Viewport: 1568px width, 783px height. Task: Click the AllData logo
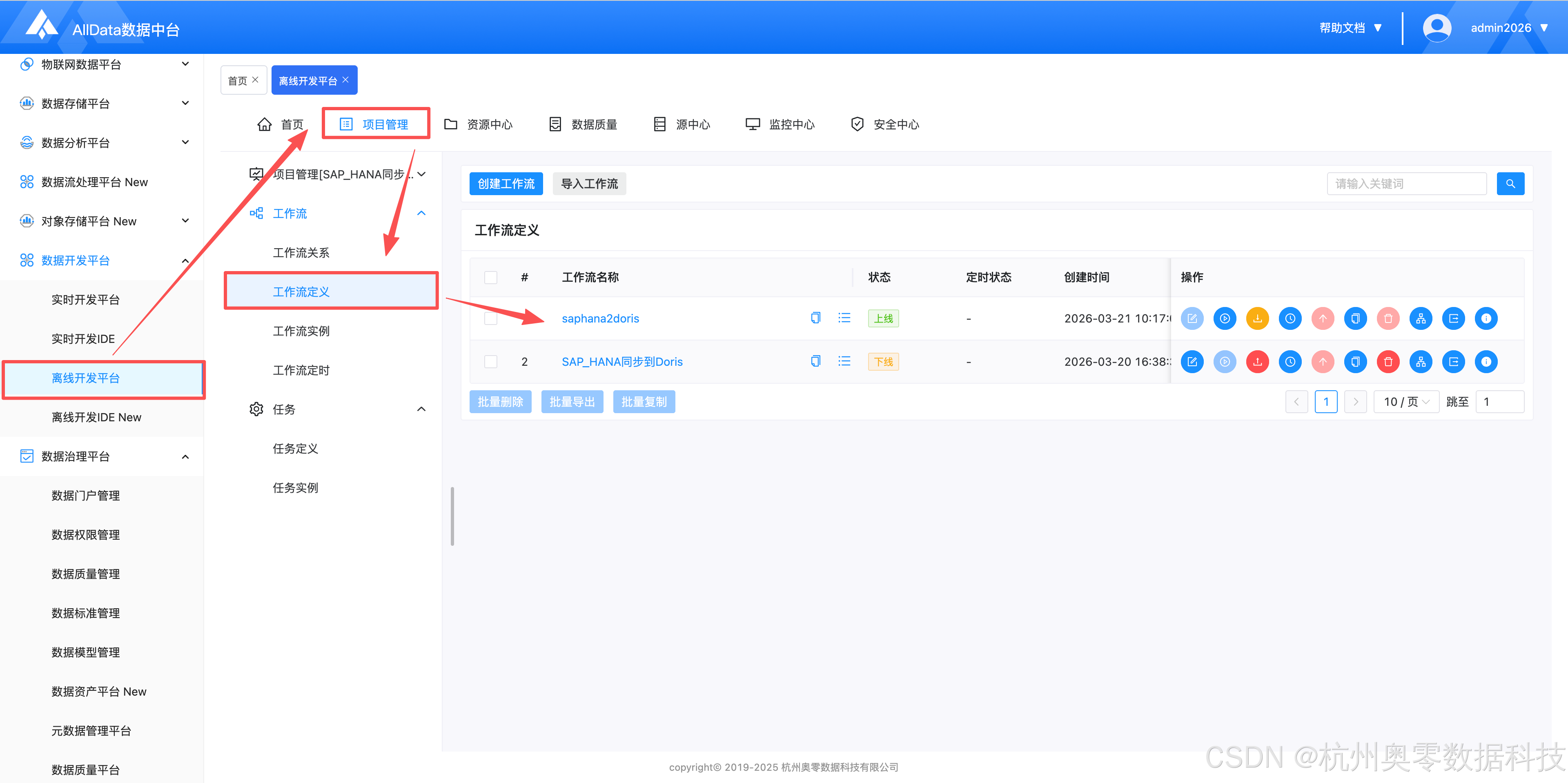point(41,26)
